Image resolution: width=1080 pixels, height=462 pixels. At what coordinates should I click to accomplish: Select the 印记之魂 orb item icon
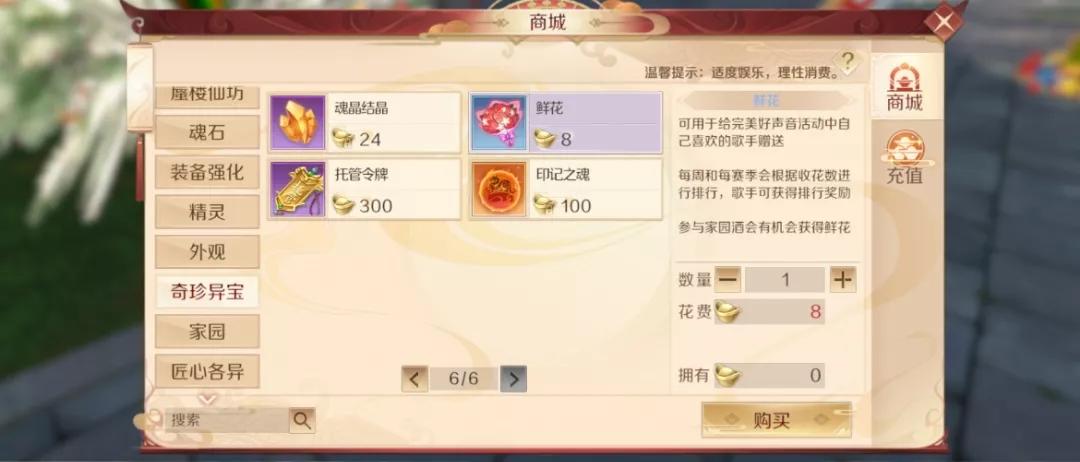(499, 189)
